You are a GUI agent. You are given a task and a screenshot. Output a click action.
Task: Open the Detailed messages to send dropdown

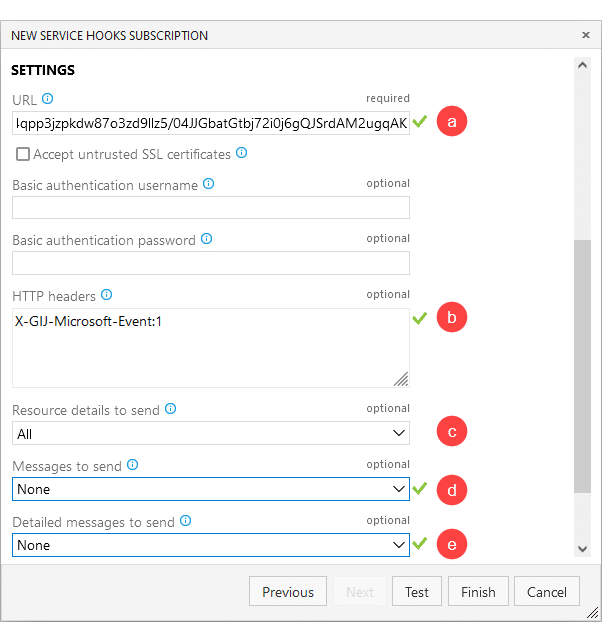point(211,545)
